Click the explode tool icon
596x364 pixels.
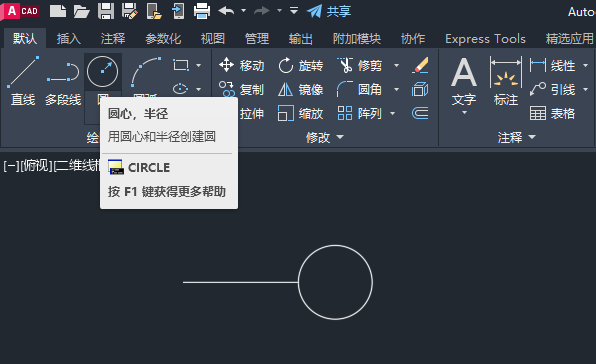(420, 90)
